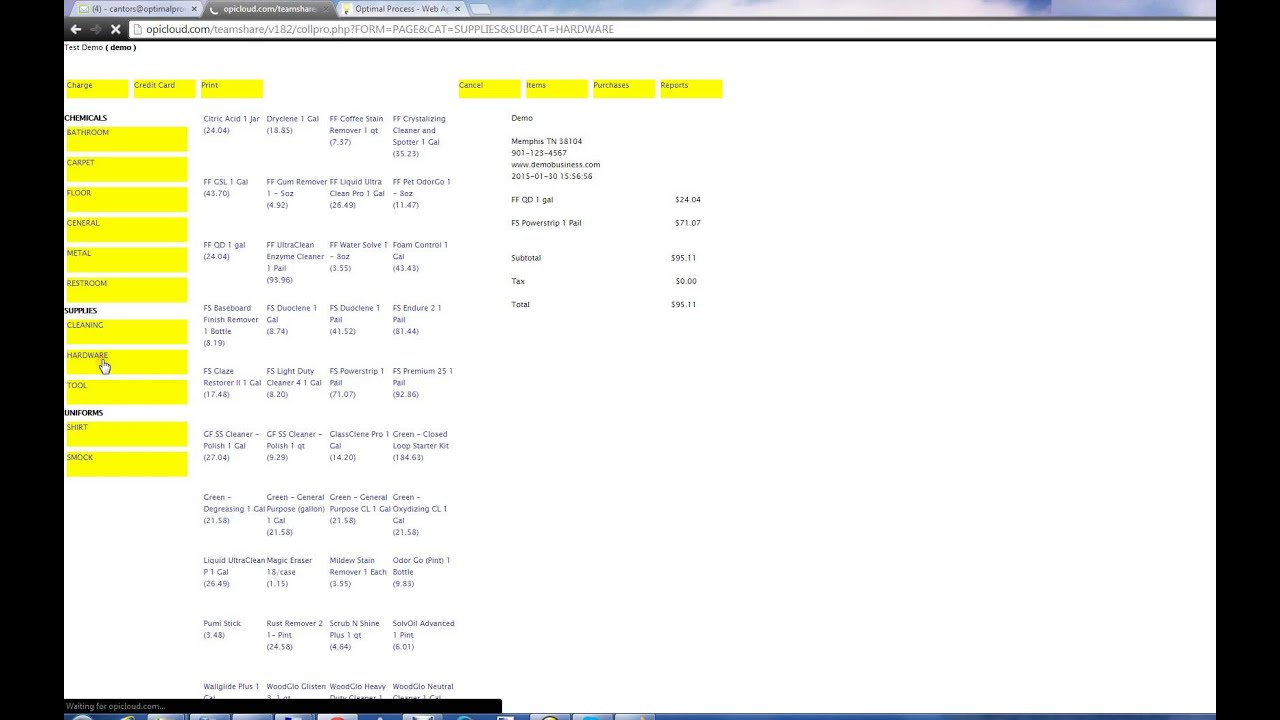This screenshot has width=1280, height=720.
Task: Add FS Duoclene 1 Pail item
Action: (355, 319)
